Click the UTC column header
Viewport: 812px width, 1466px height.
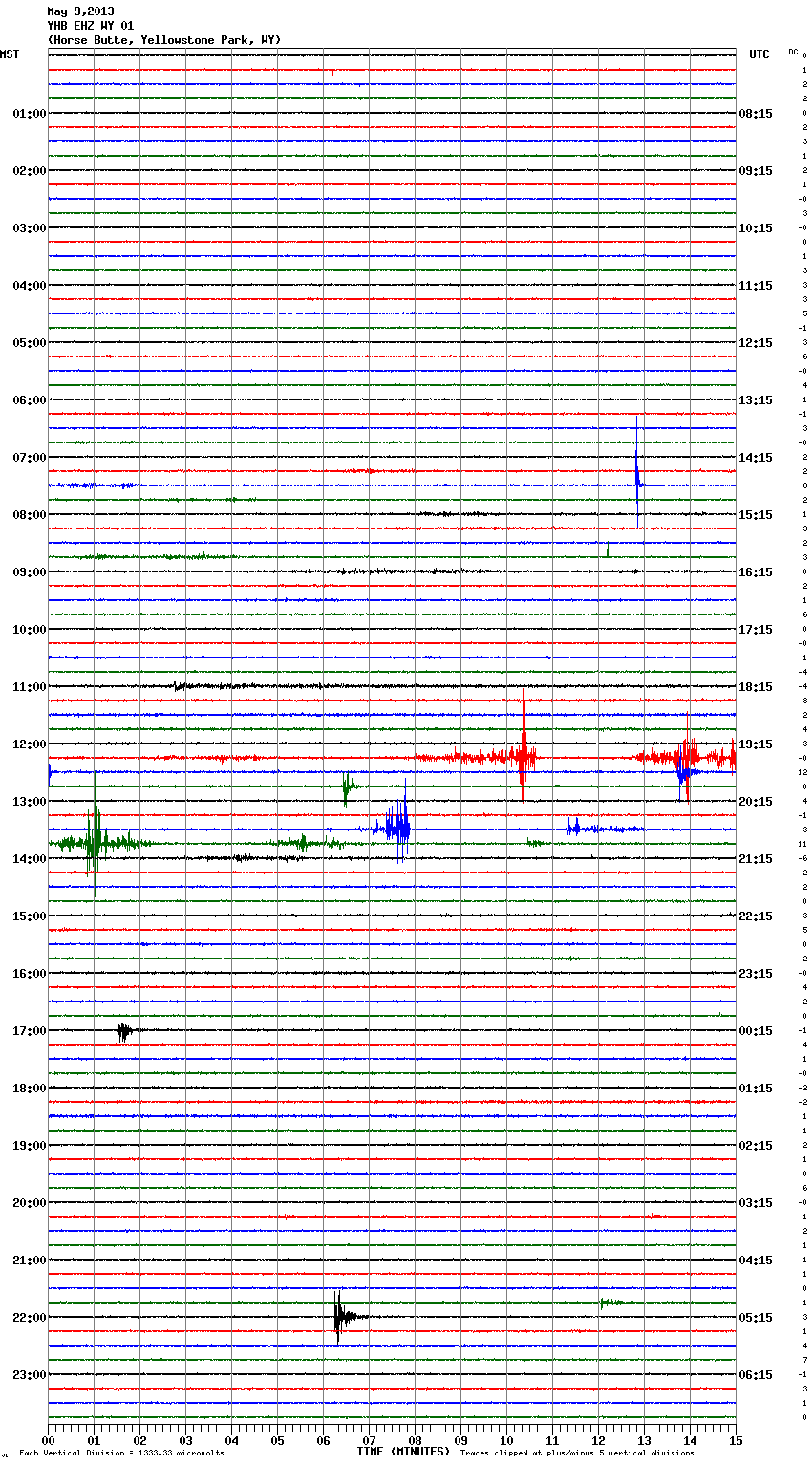pyautogui.click(x=759, y=54)
